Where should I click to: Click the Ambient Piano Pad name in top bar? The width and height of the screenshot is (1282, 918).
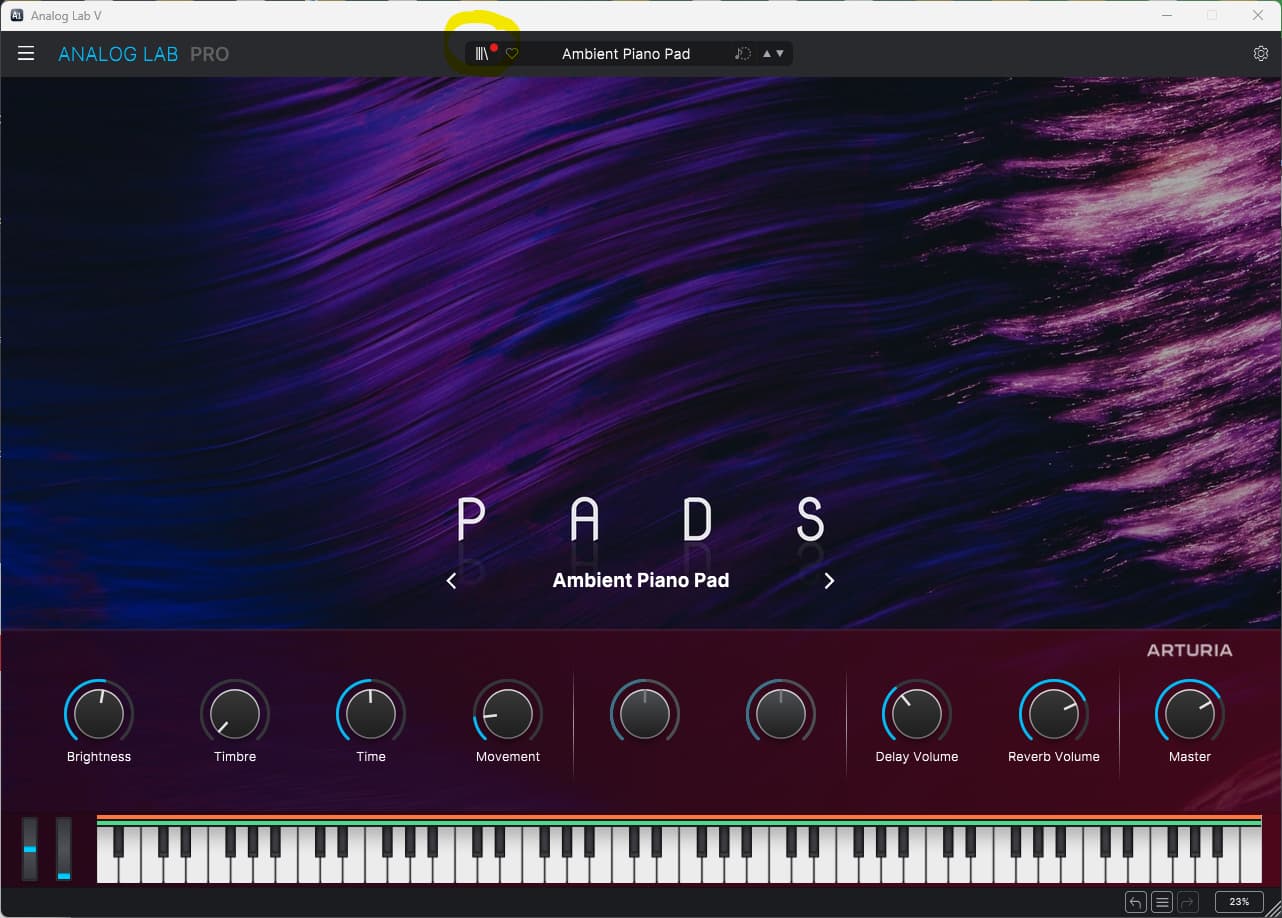pos(626,54)
